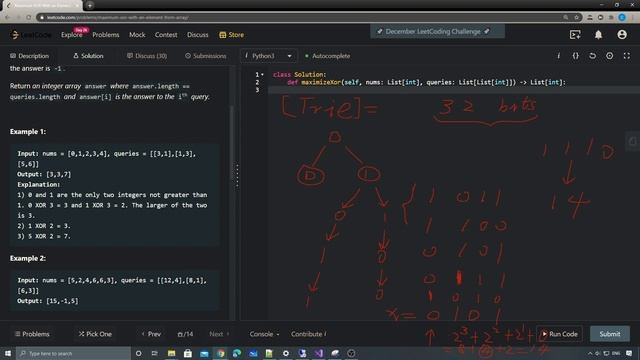The image size is (640, 360).
Task: Open Cortana circle in taskbar
Action: (x=138, y=353)
